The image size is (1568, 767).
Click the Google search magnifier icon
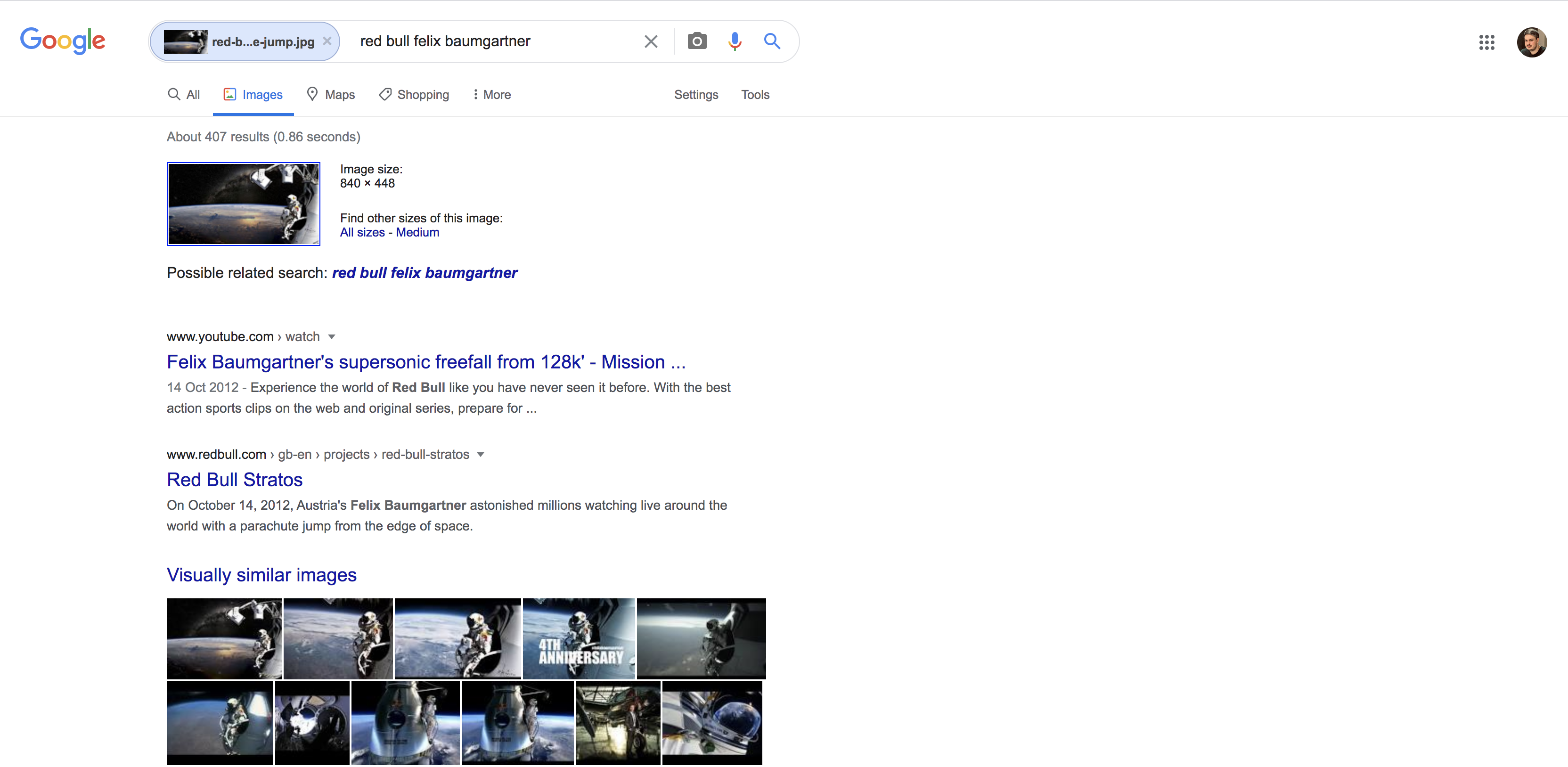[773, 41]
